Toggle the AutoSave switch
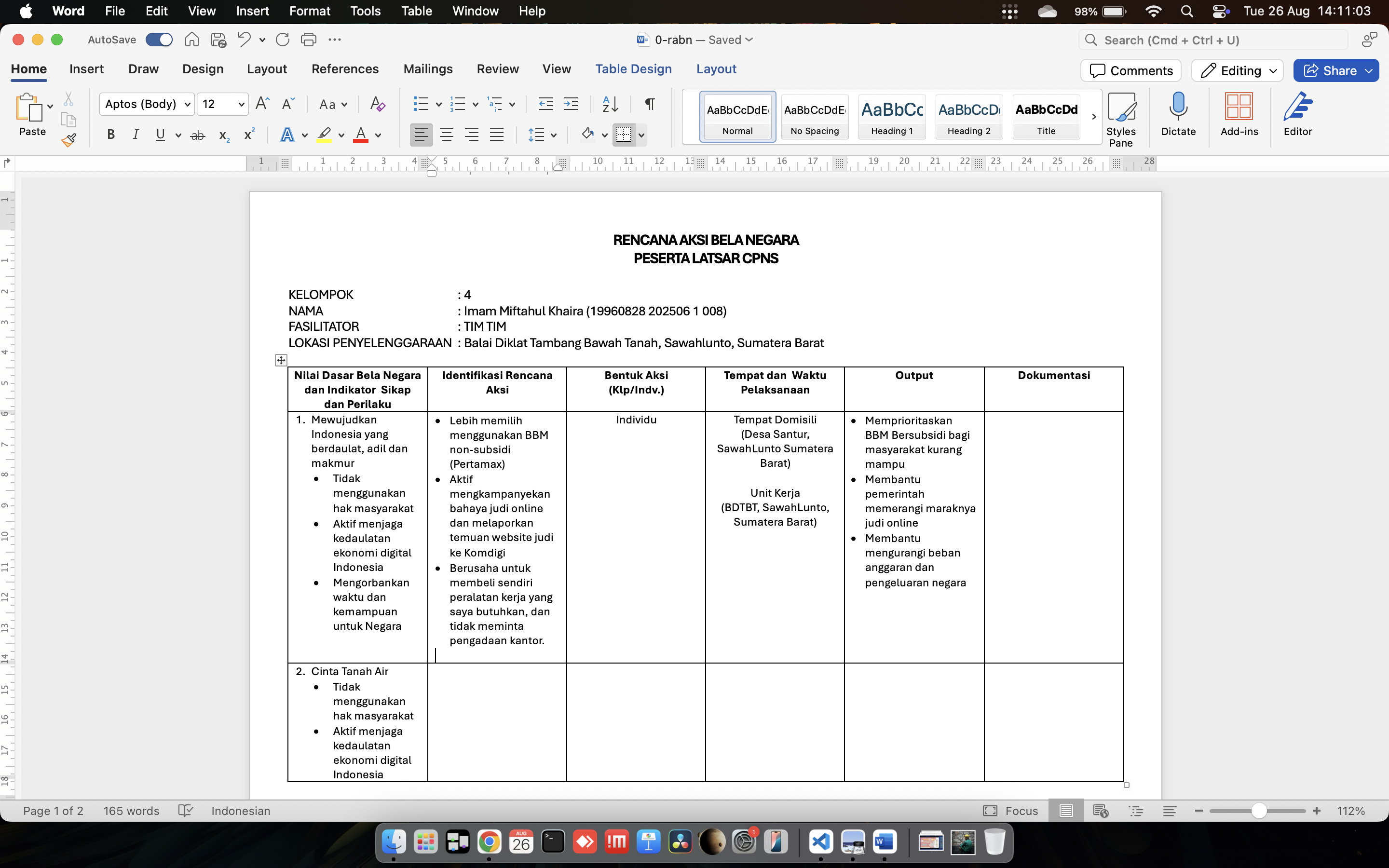This screenshot has height=868, width=1389. click(159, 40)
